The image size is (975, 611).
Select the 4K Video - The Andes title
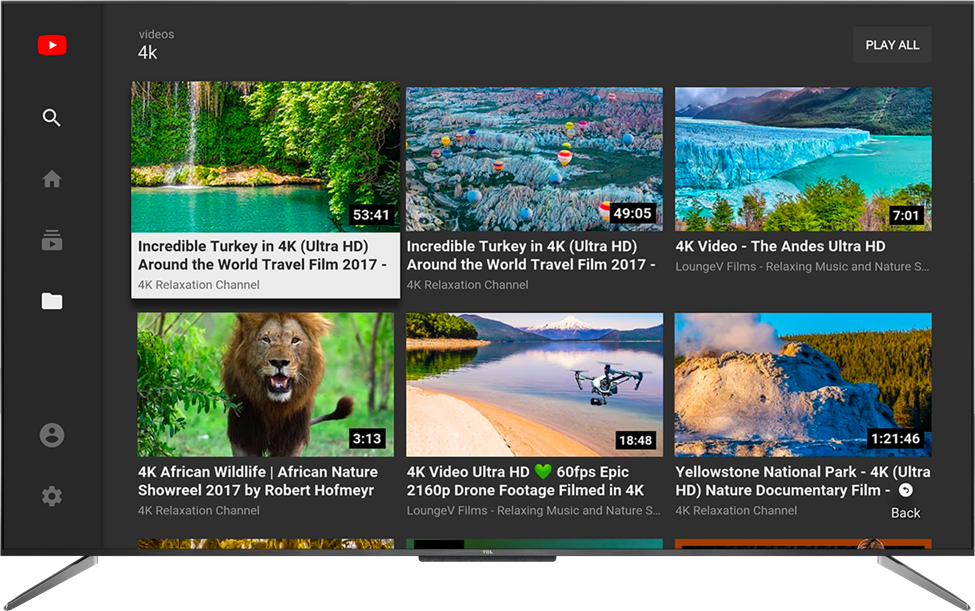click(780, 246)
